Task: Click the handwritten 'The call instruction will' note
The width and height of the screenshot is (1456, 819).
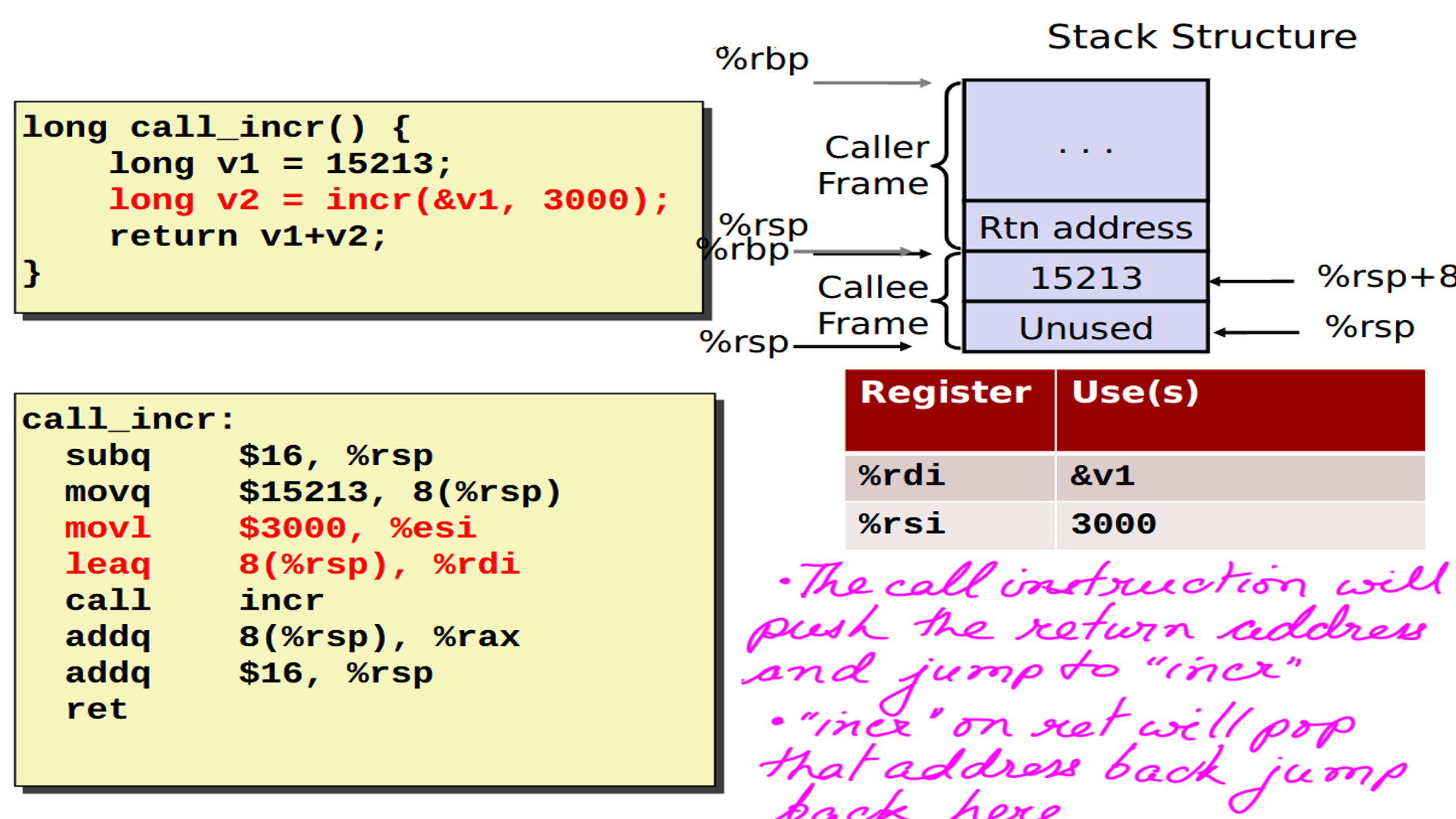Action: pyautogui.click(x=1115, y=582)
